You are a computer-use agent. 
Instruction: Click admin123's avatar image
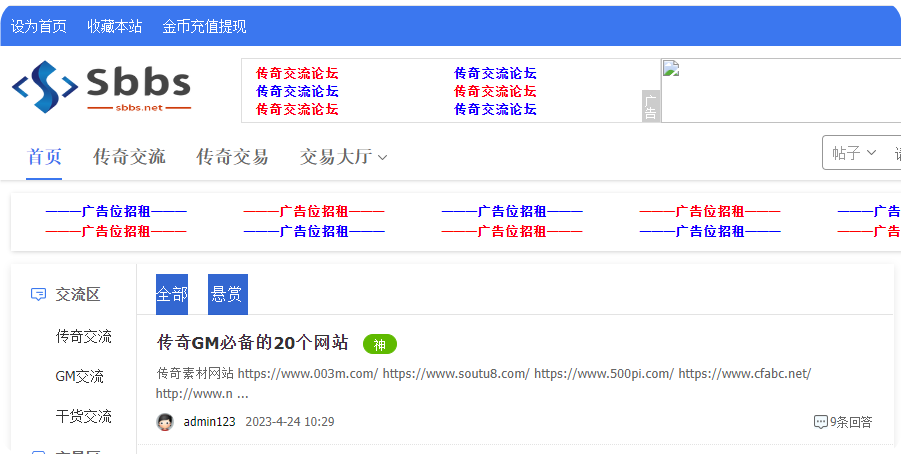tap(165, 422)
